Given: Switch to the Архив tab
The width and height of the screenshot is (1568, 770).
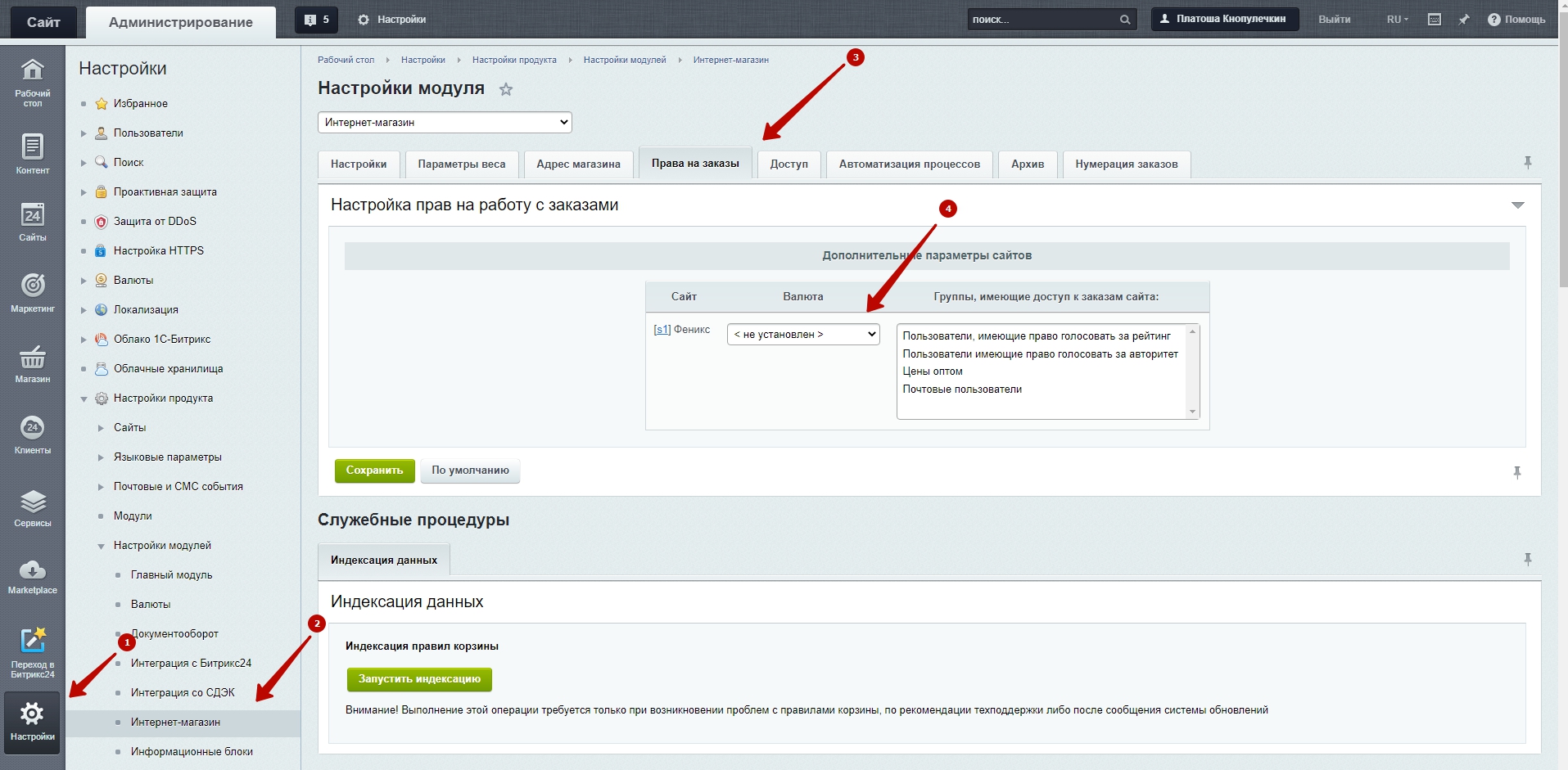Looking at the screenshot, I should tap(1028, 164).
